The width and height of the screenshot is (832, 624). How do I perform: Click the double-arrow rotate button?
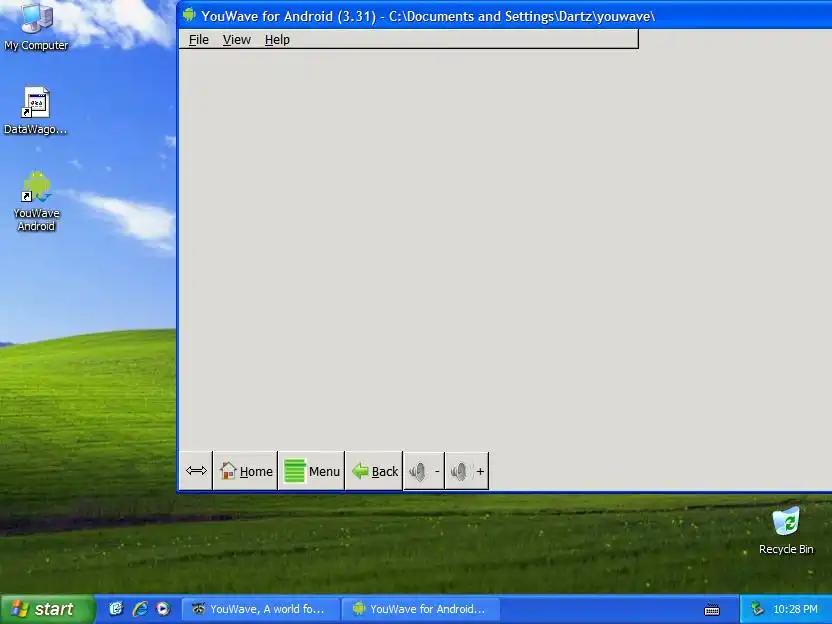196,471
